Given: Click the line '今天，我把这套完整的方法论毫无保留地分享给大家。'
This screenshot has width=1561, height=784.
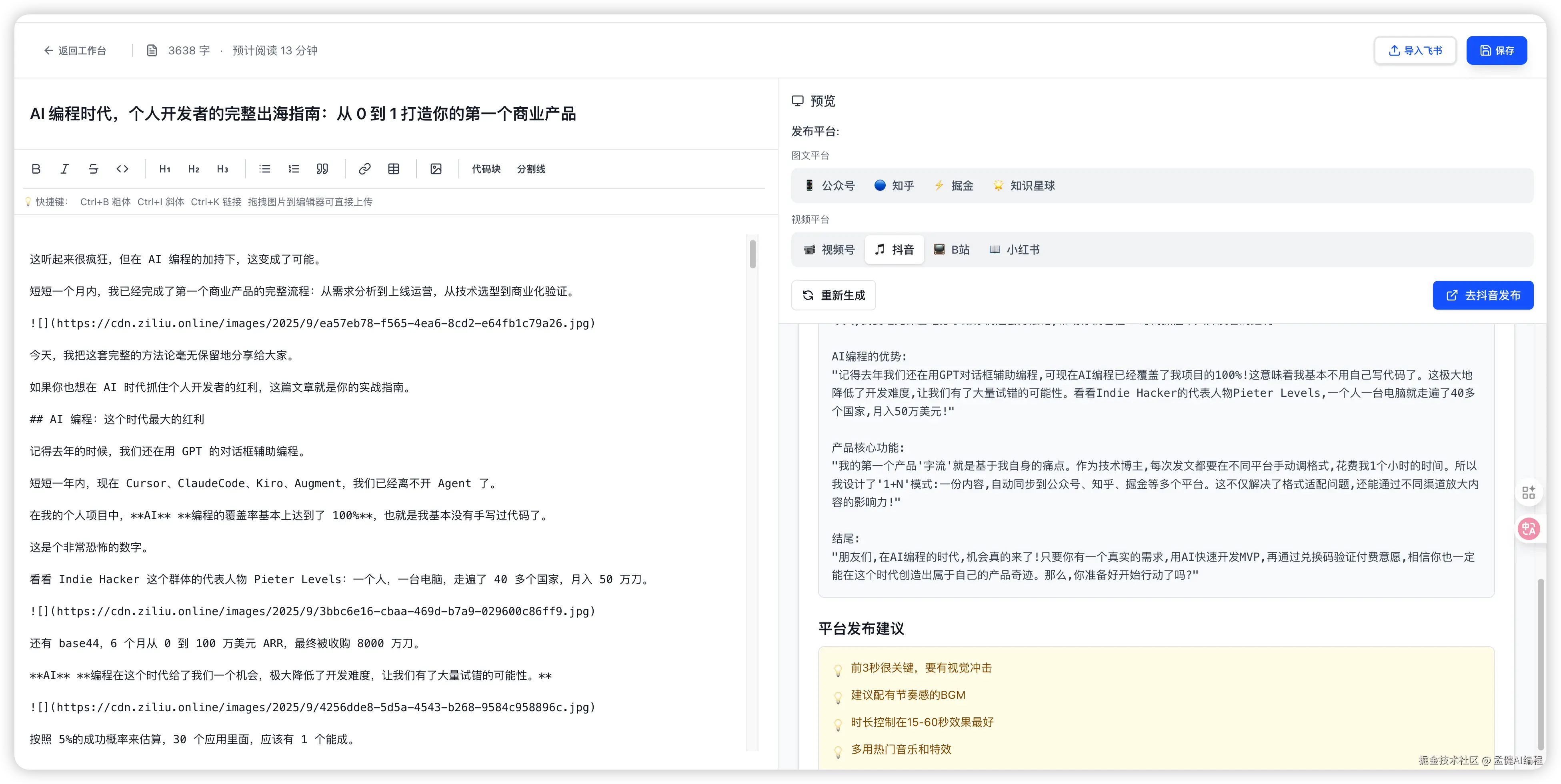Looking at the screenshot, I should coord(164,355).
